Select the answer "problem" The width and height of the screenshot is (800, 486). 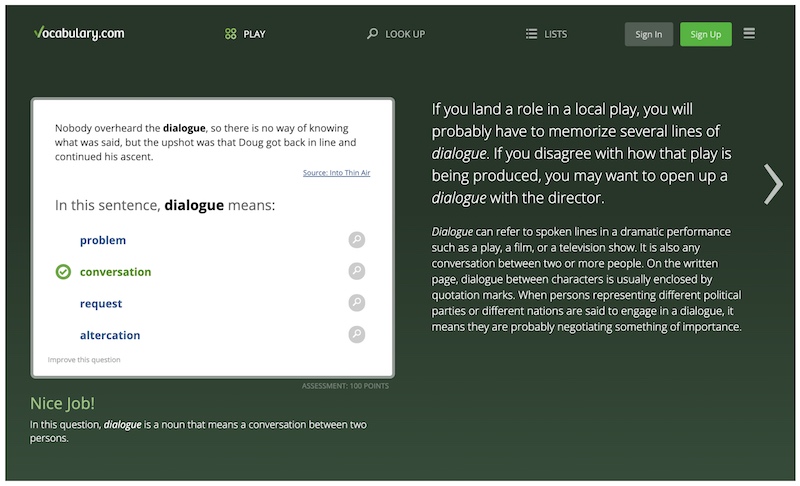click(x=103, y=240)
